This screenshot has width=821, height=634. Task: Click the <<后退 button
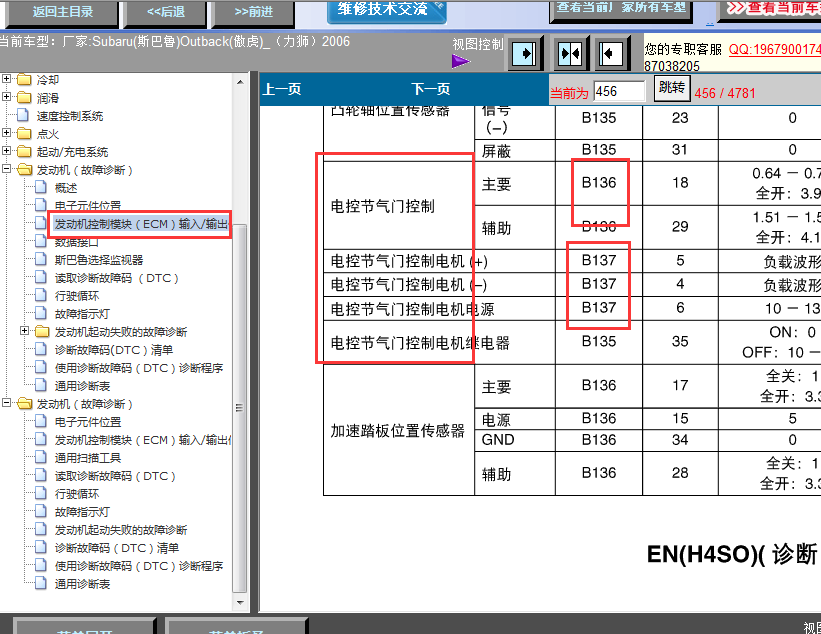point(165,13)
